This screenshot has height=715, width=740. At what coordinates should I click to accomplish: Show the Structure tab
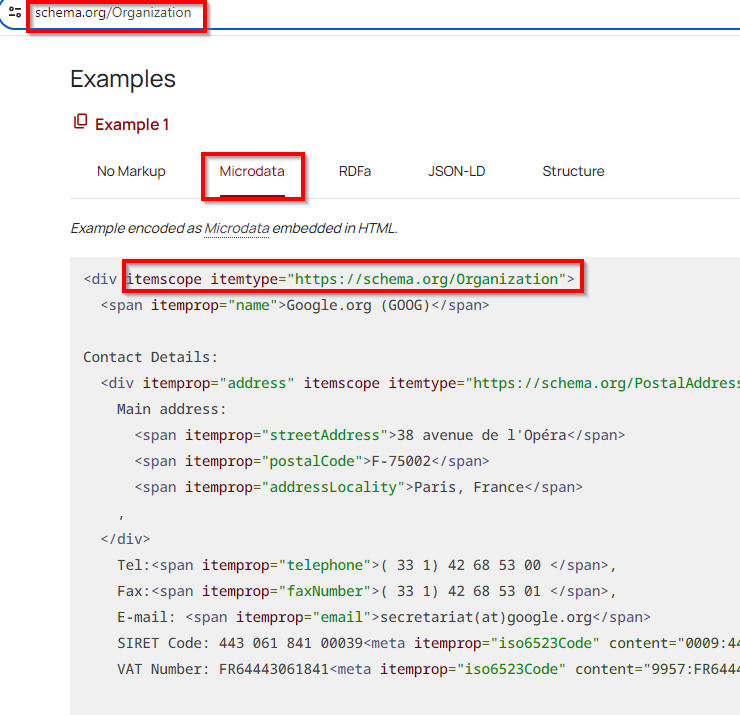(573, 171)
